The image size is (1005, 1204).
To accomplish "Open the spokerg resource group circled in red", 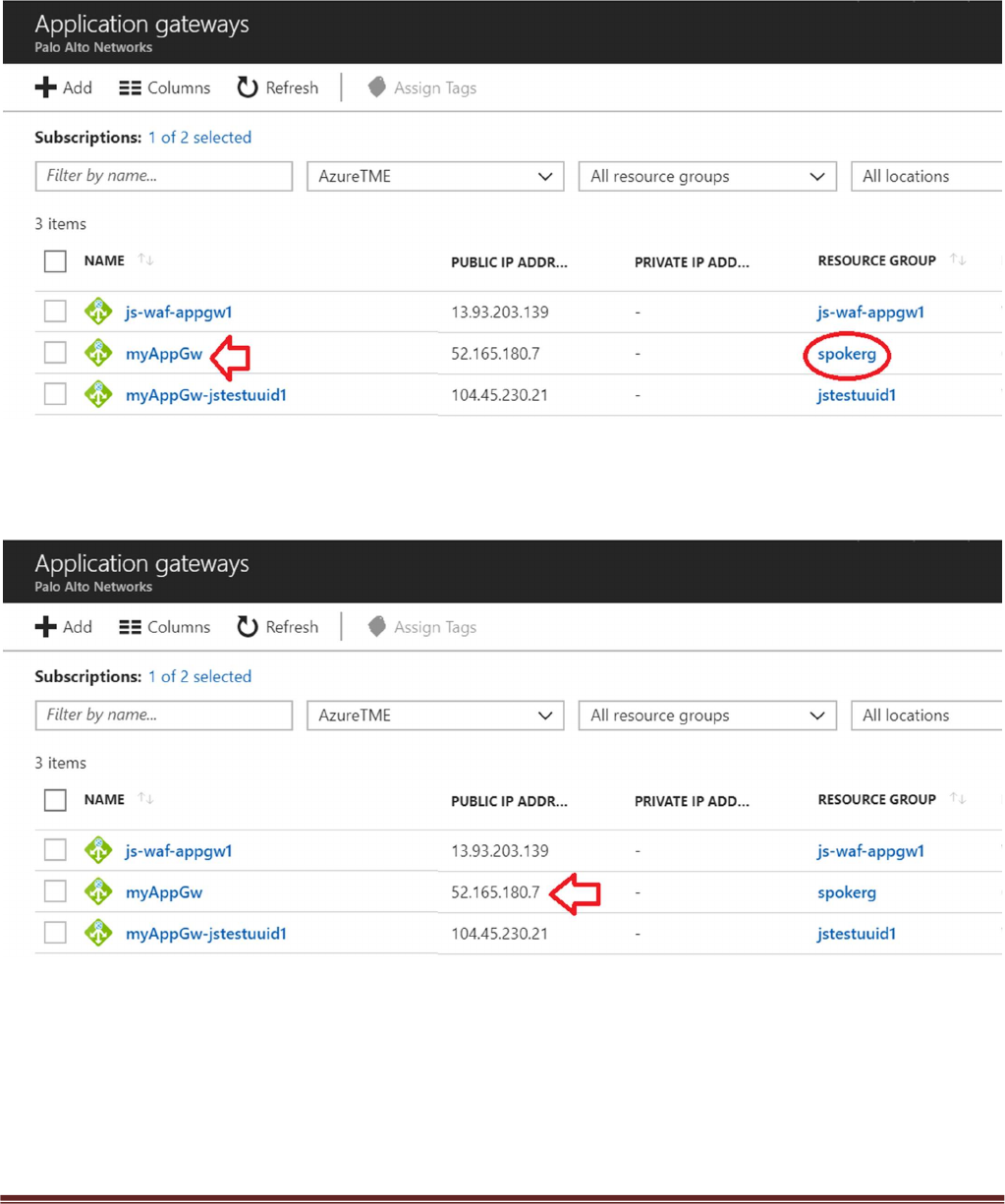I will 846,354.
